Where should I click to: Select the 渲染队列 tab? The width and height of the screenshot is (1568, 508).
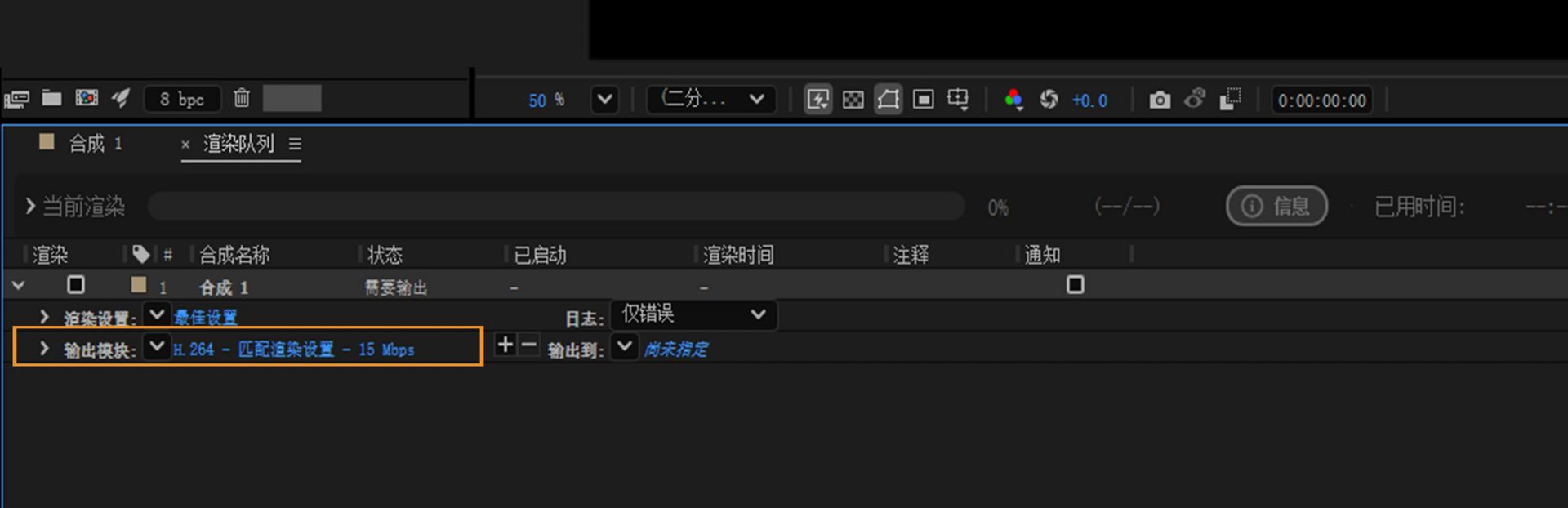238,144
